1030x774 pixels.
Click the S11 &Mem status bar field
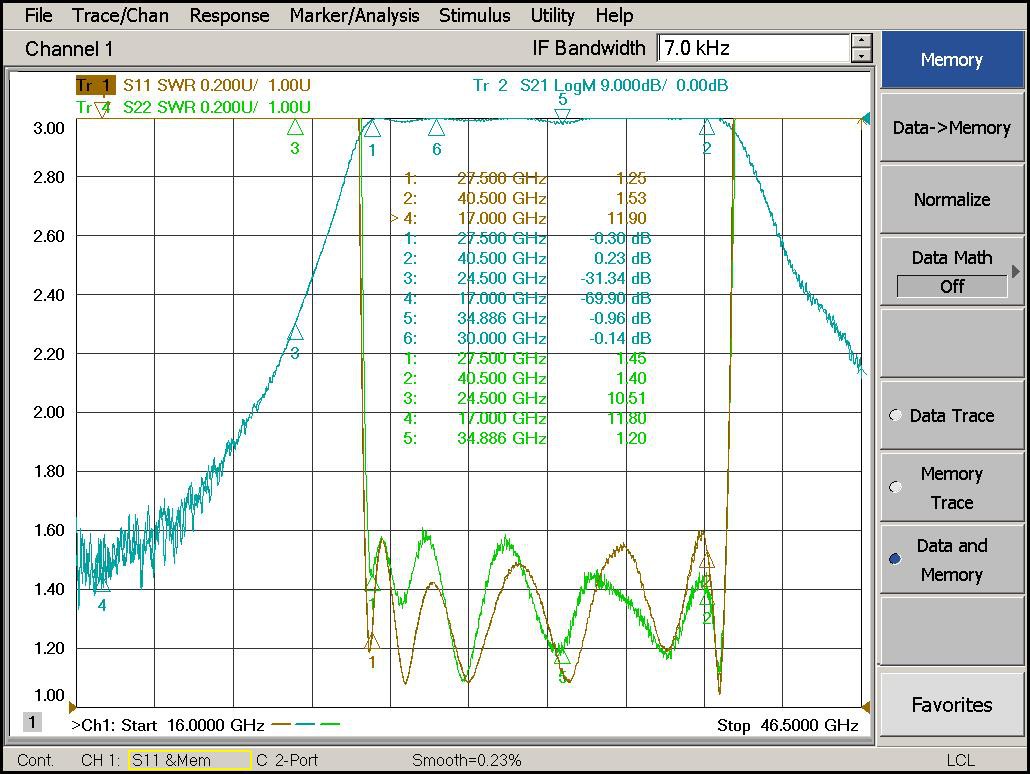(189, 760)
